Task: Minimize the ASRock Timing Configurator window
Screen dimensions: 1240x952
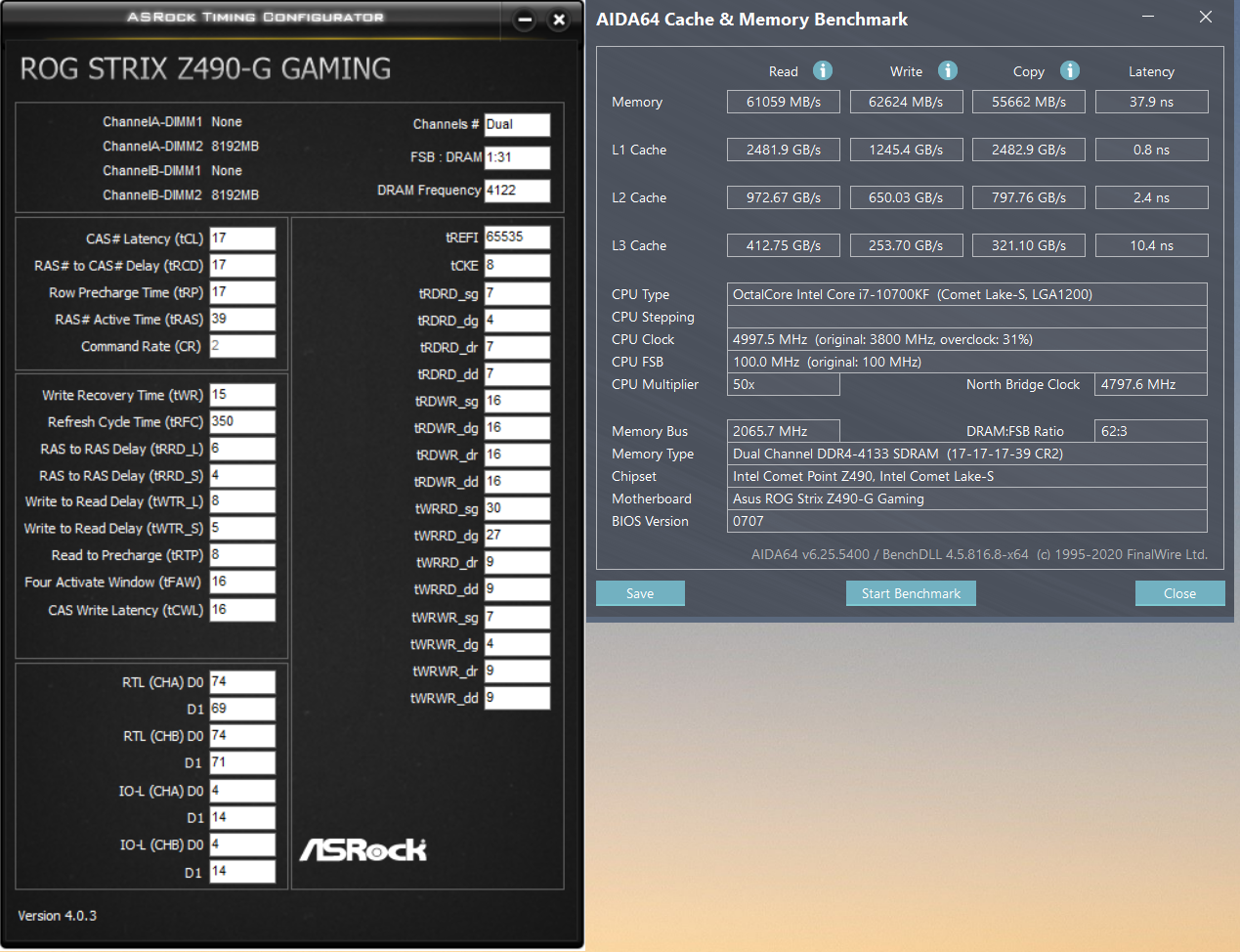Action: click(x=525, y=20)
